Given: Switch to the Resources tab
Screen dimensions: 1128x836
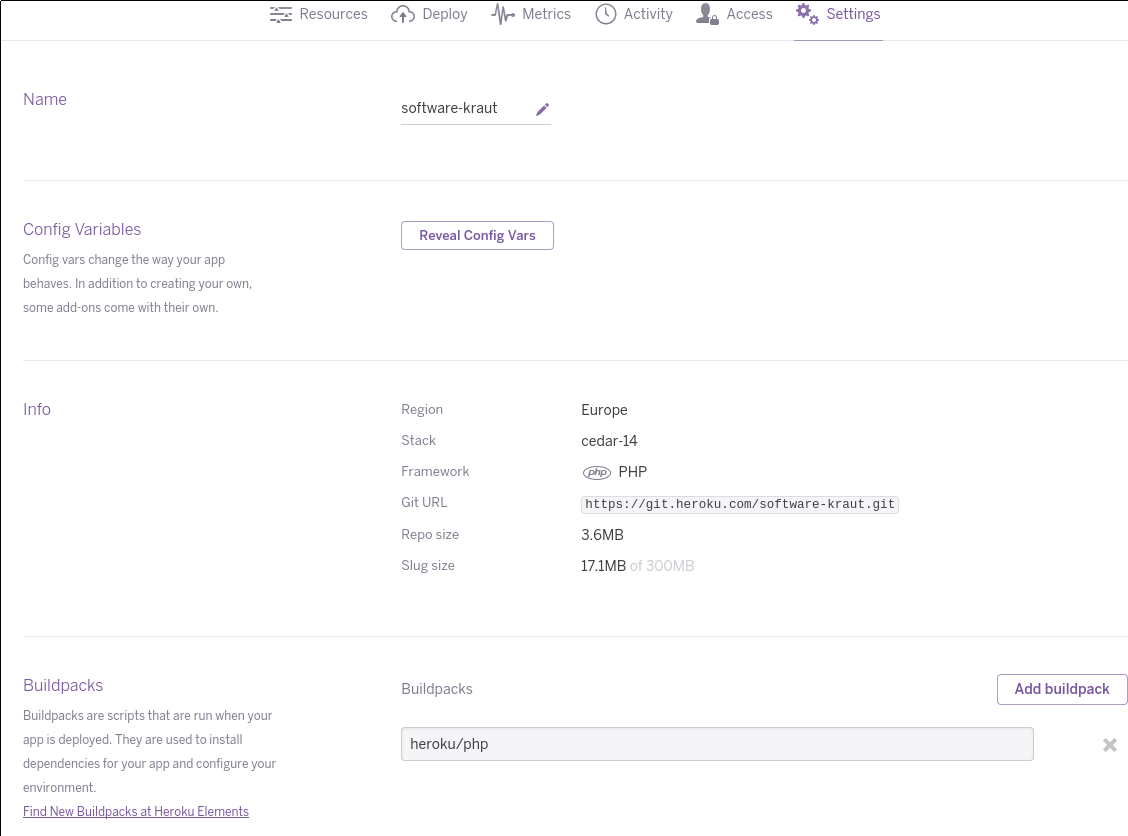Looking at the screenshot, I should (x=333, y=14).
